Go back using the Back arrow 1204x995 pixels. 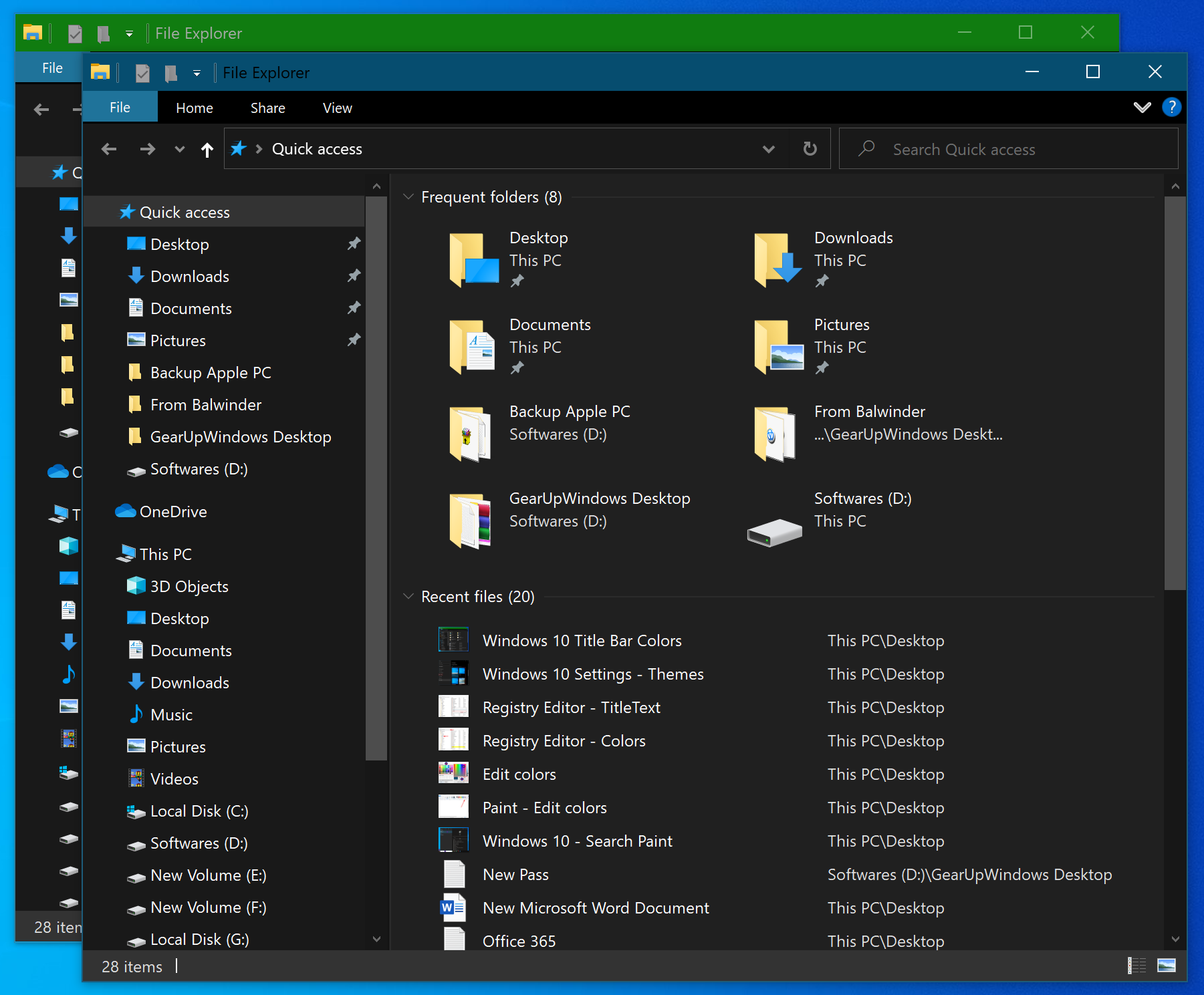[x=109, y=149]
